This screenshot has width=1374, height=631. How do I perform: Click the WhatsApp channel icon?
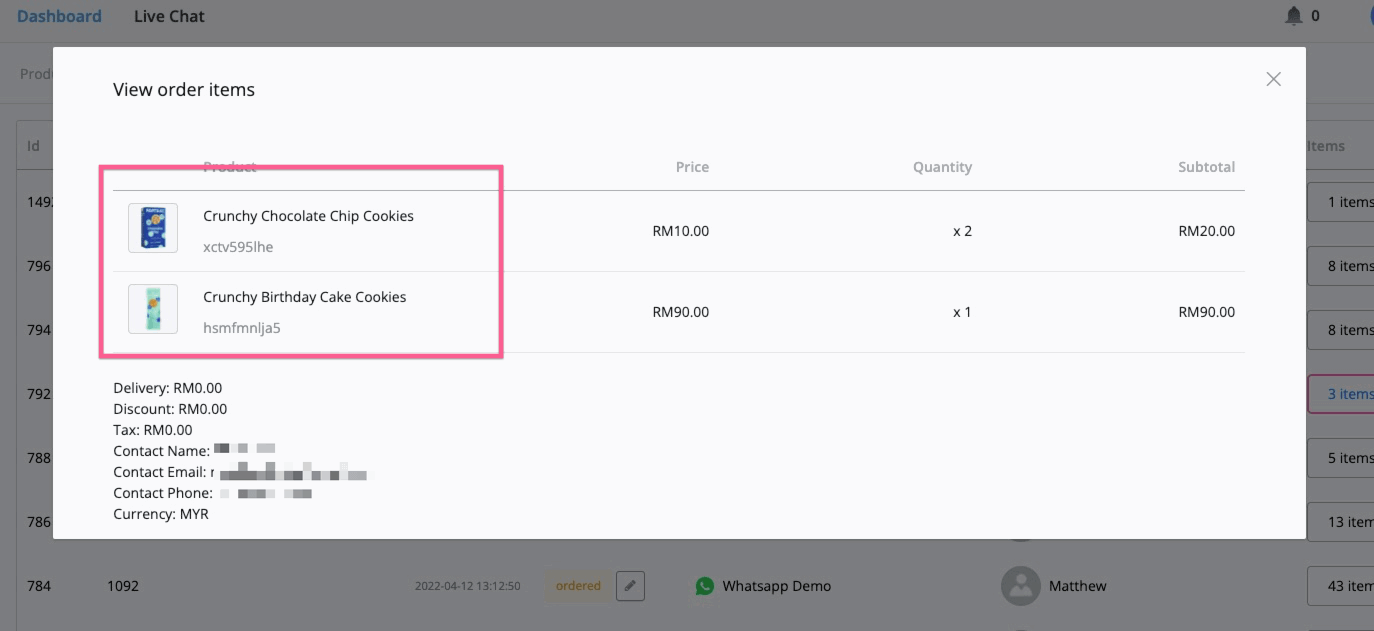coord(706,586)
